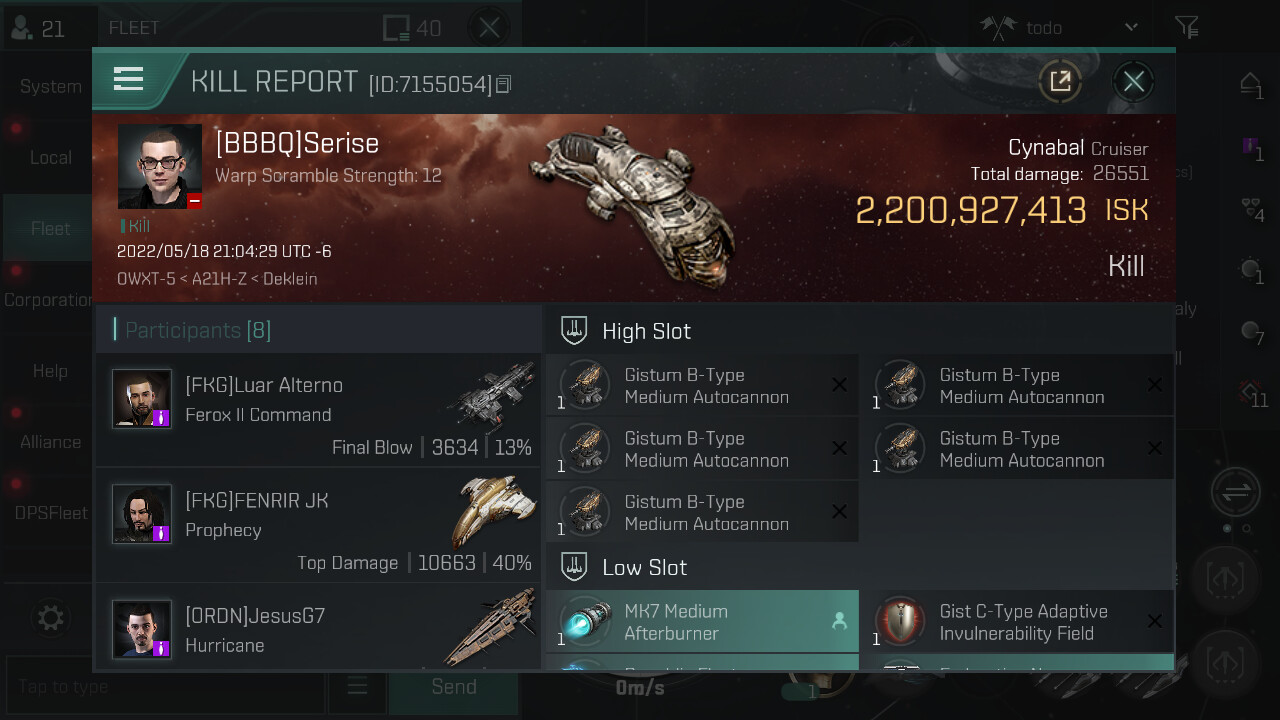Click the Gist C-Type Adaptive Invulnerability Field icon
This screenshot has height=720, width=1280.
point(900,621)
